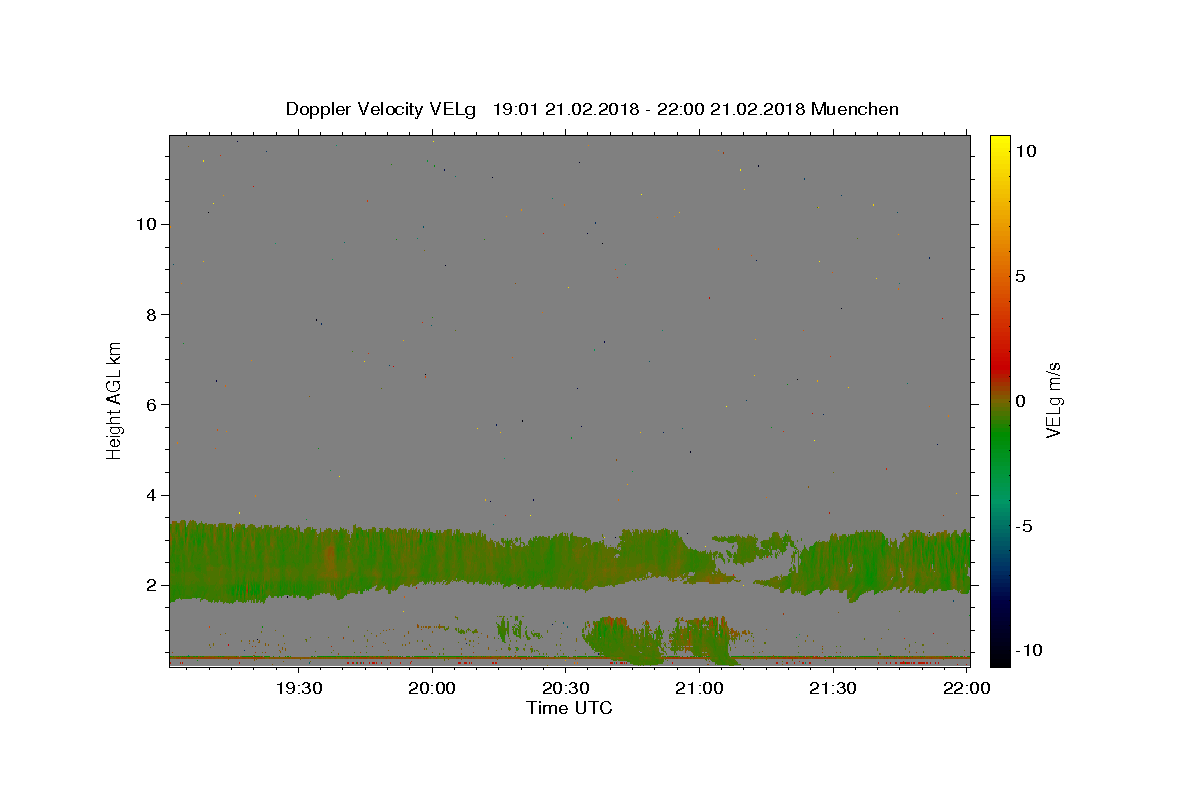Click the yellow top of the colorbar

tap(1000, 142)
